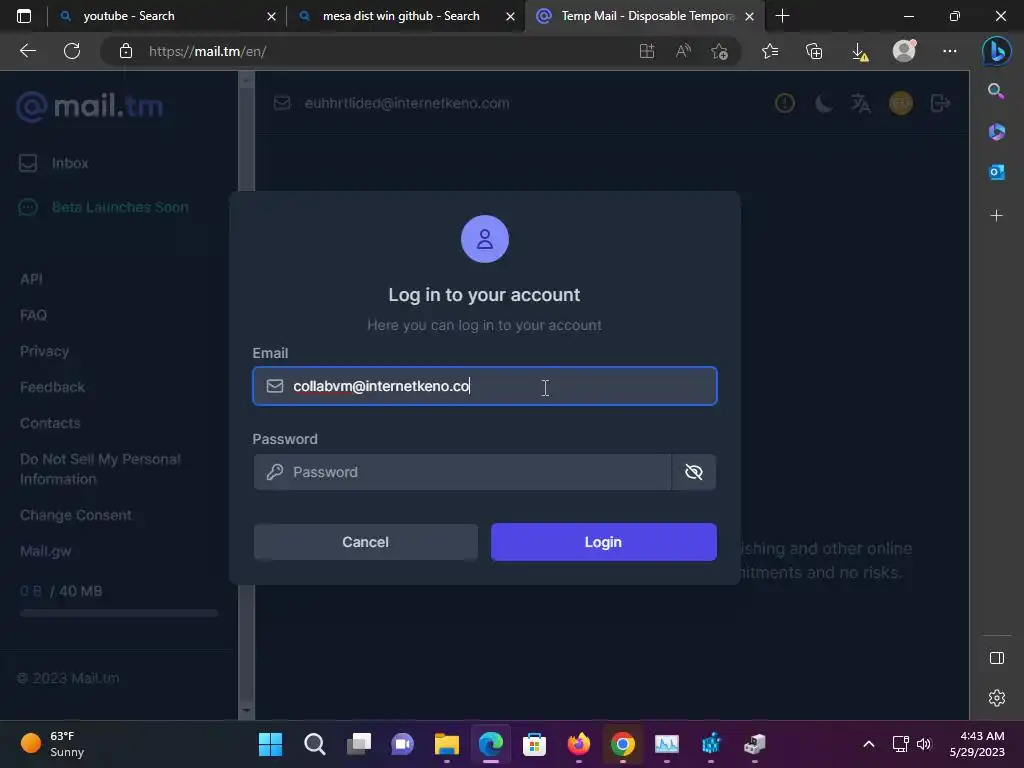The image size is (1024, 768).
Task: Select the Temp Mail browser tab
Action: coord(647,16)
